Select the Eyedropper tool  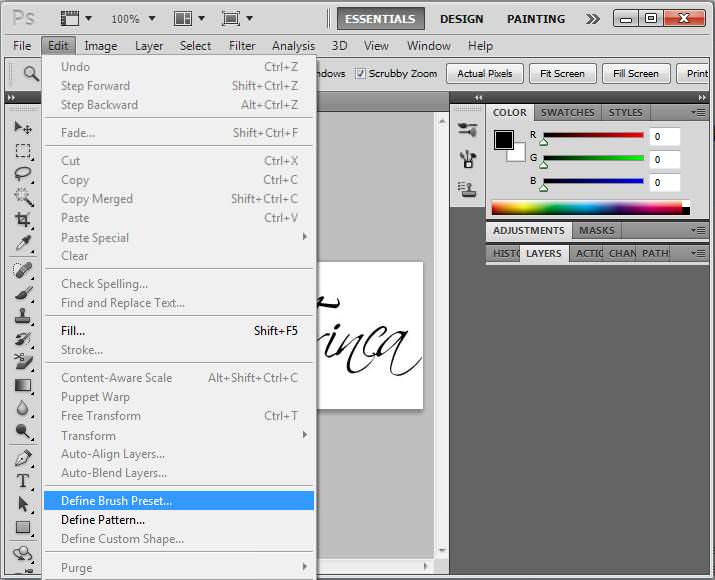[x=23, y=243]
